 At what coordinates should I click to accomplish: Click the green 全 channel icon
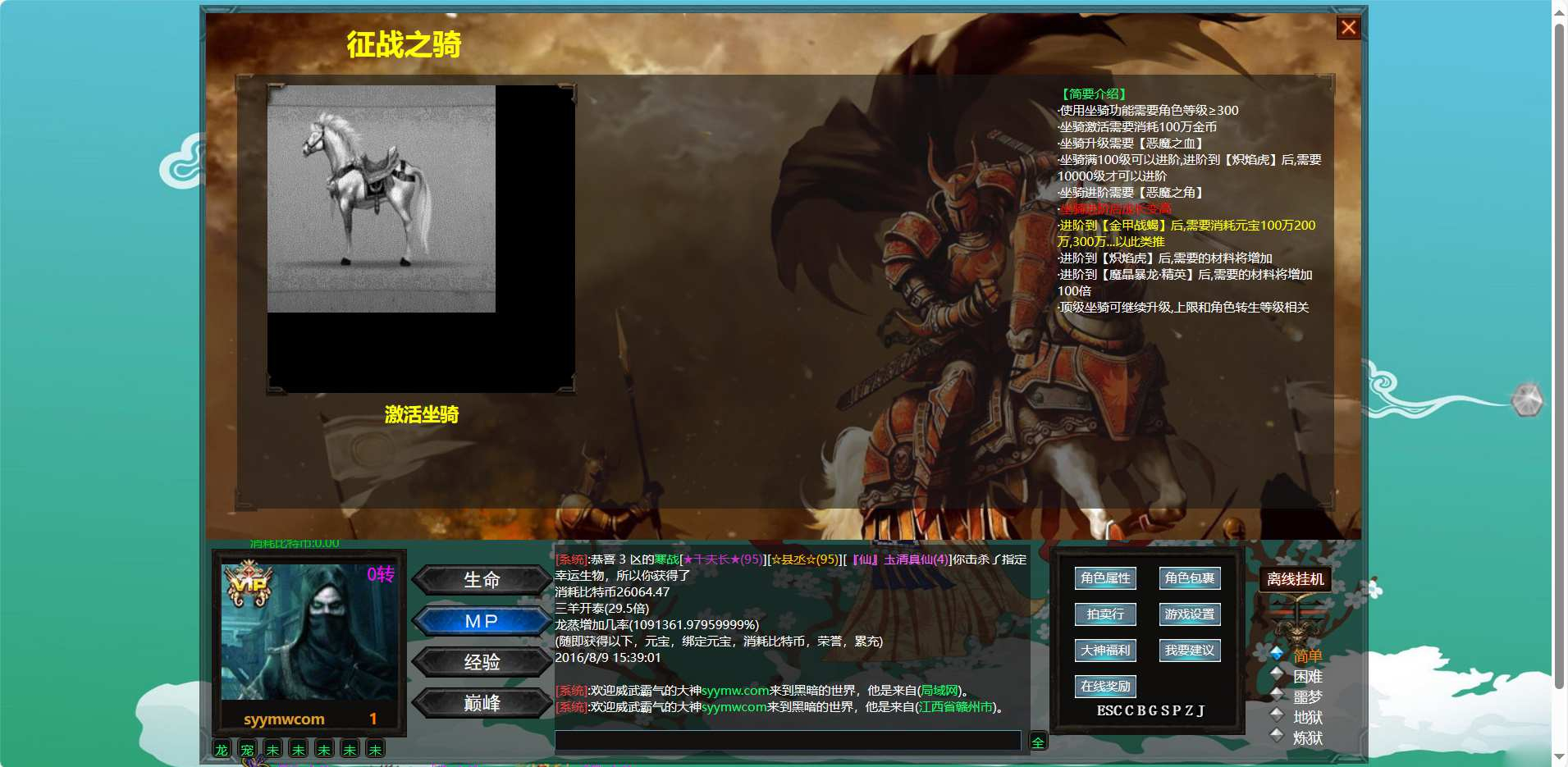point(1038,742)
